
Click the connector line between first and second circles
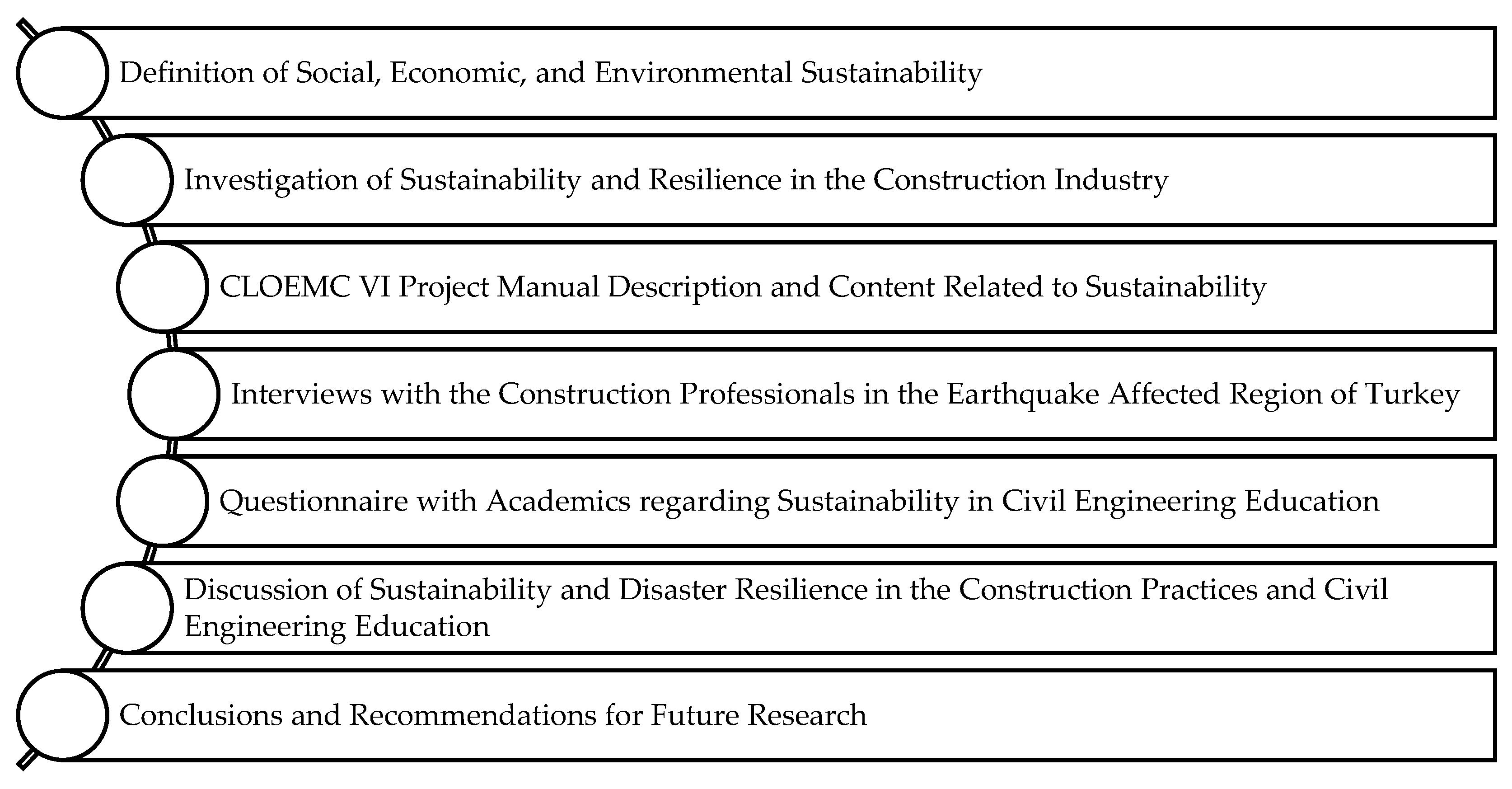[102, 128]
